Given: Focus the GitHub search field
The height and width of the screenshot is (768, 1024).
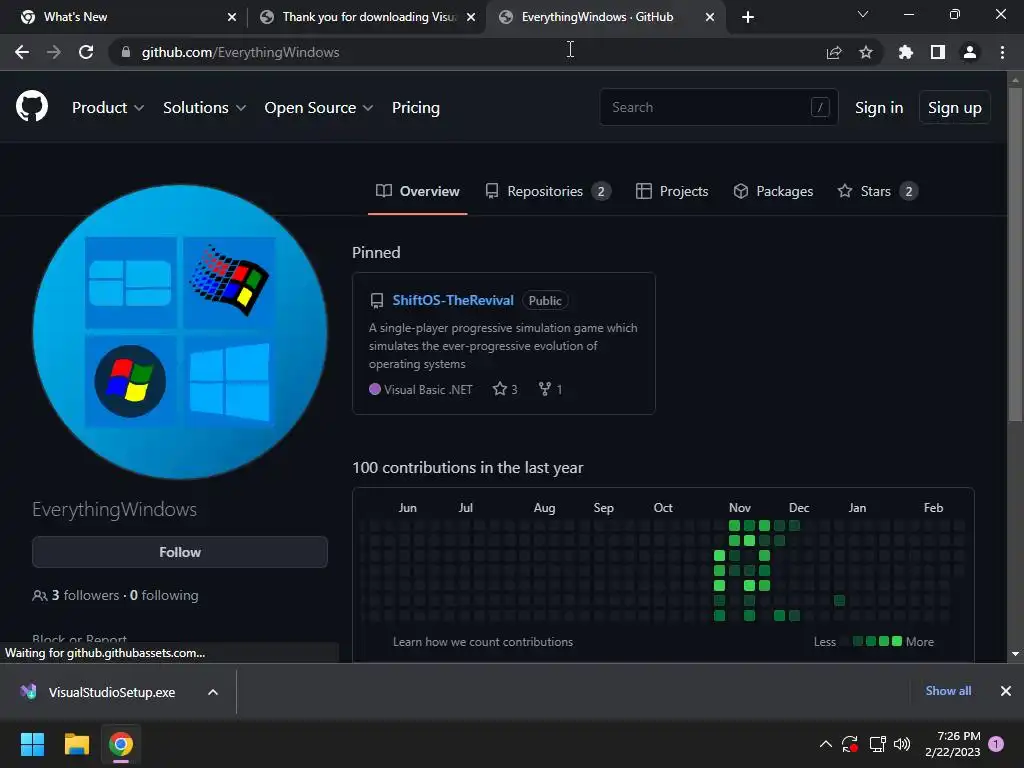Looking at the screenshot, I should (x=718, y=107).
